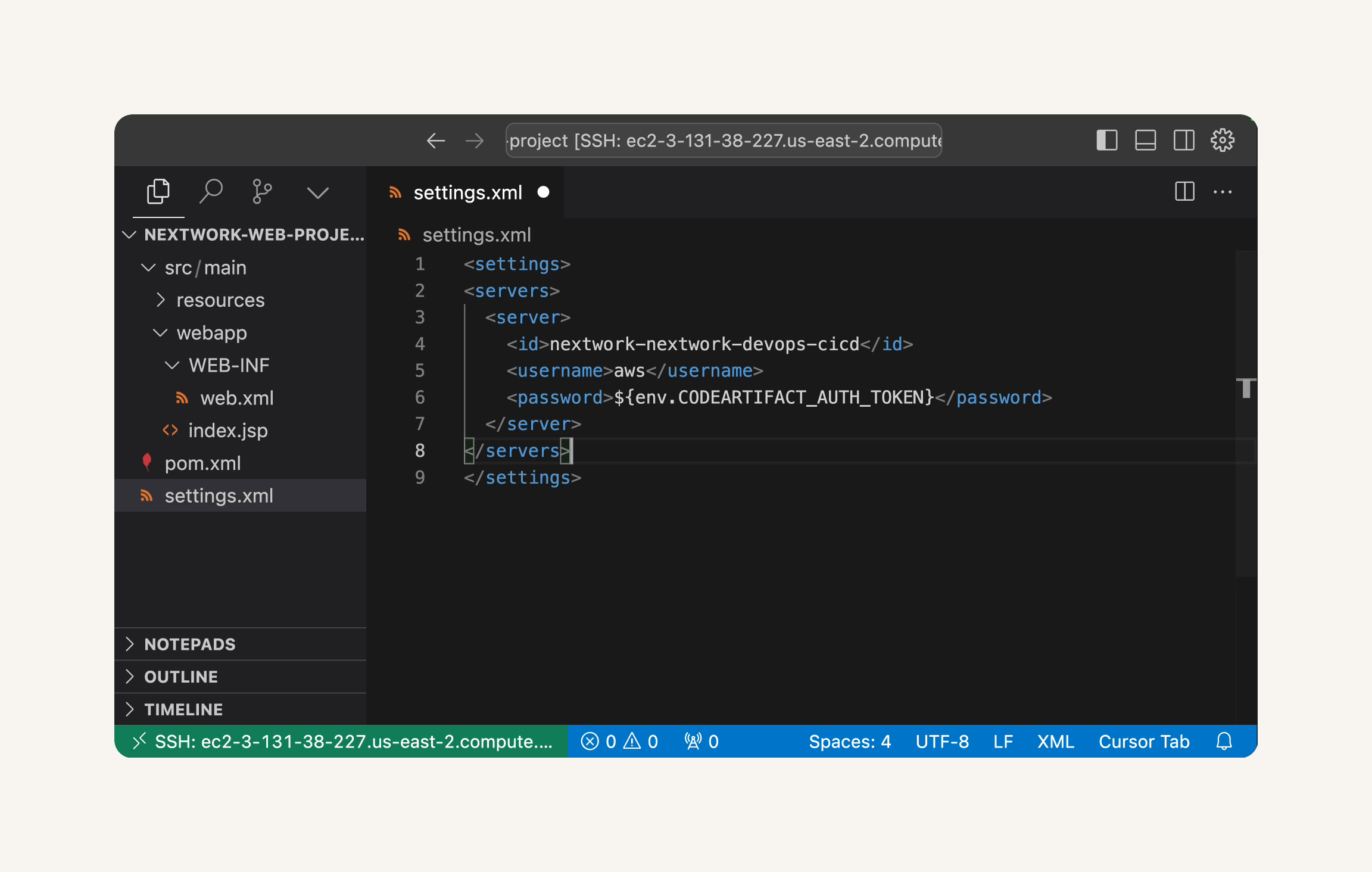Toggle the primary sidebar layout icon

(1107, 141)
